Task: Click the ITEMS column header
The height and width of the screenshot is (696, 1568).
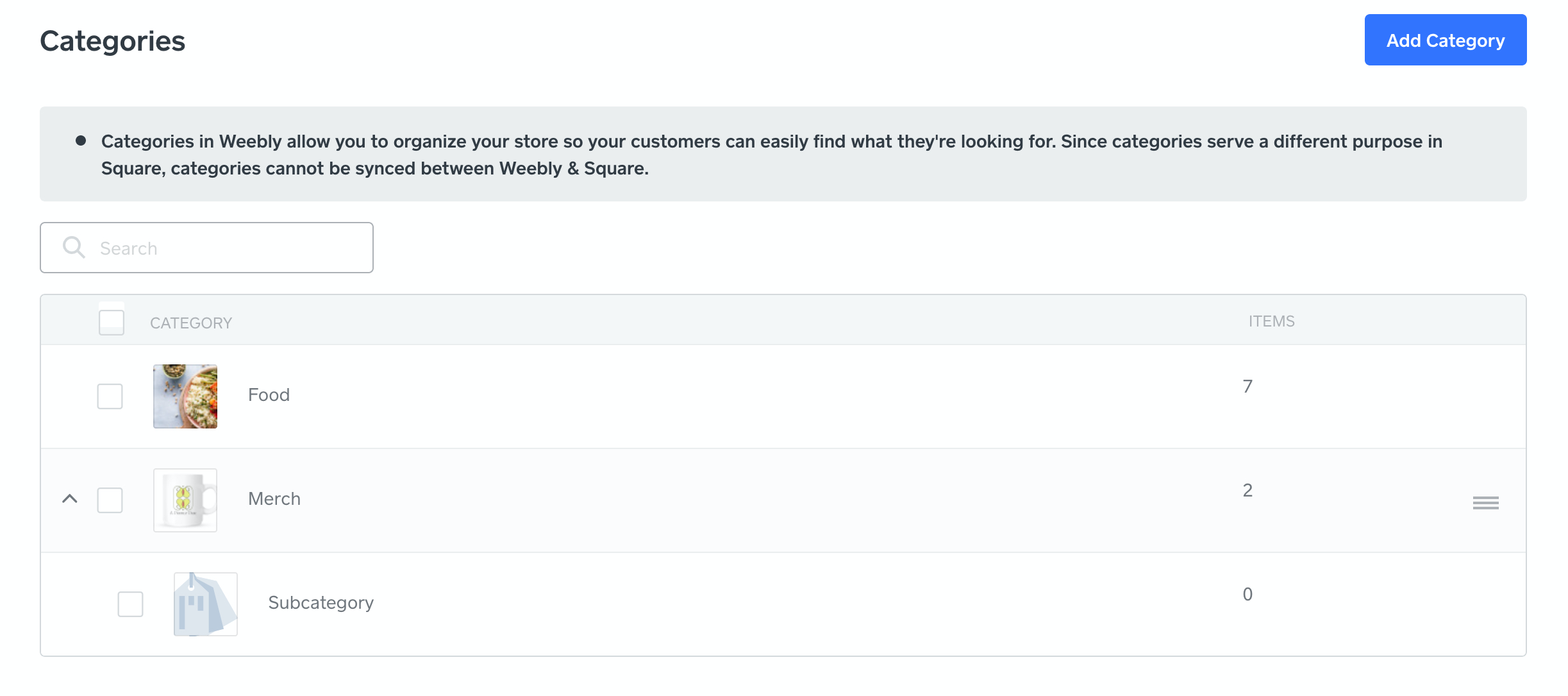Action: coord(1271,321)
